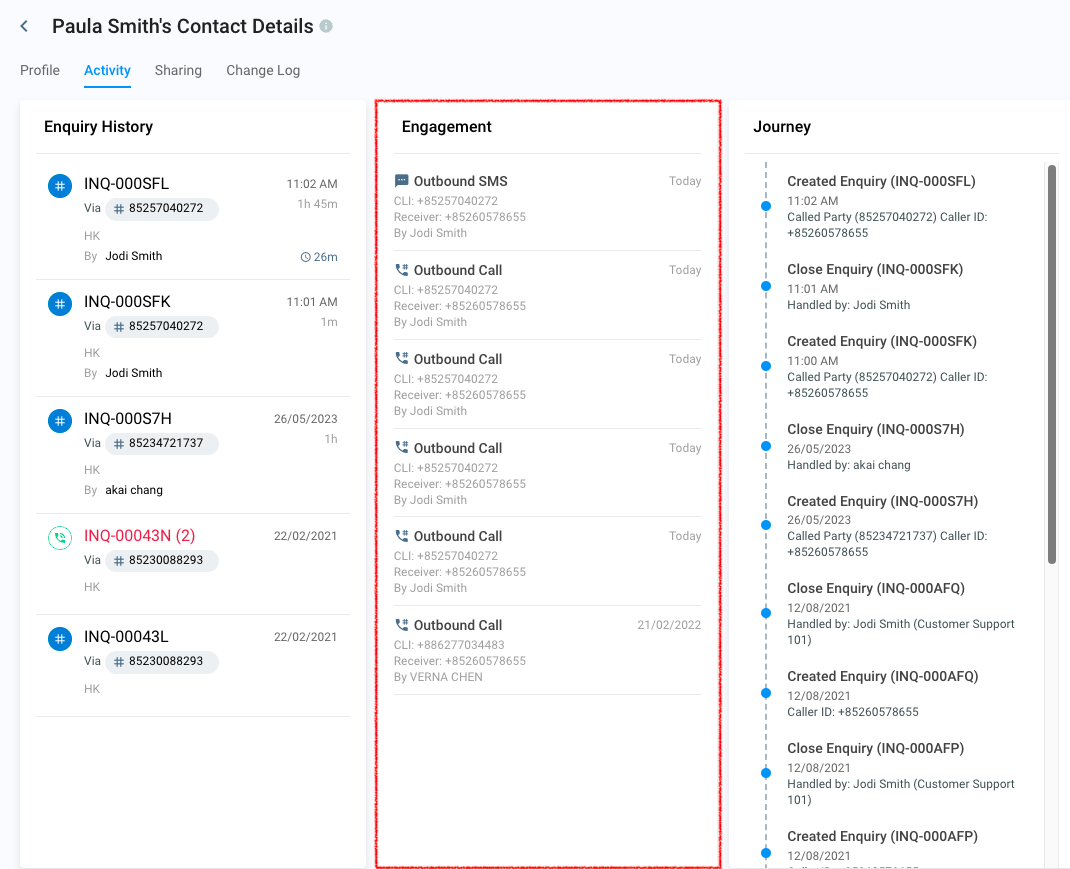
Task: Click Created Enquiry (INQ-000AFP) journey entry
Action: coord(882,836)
